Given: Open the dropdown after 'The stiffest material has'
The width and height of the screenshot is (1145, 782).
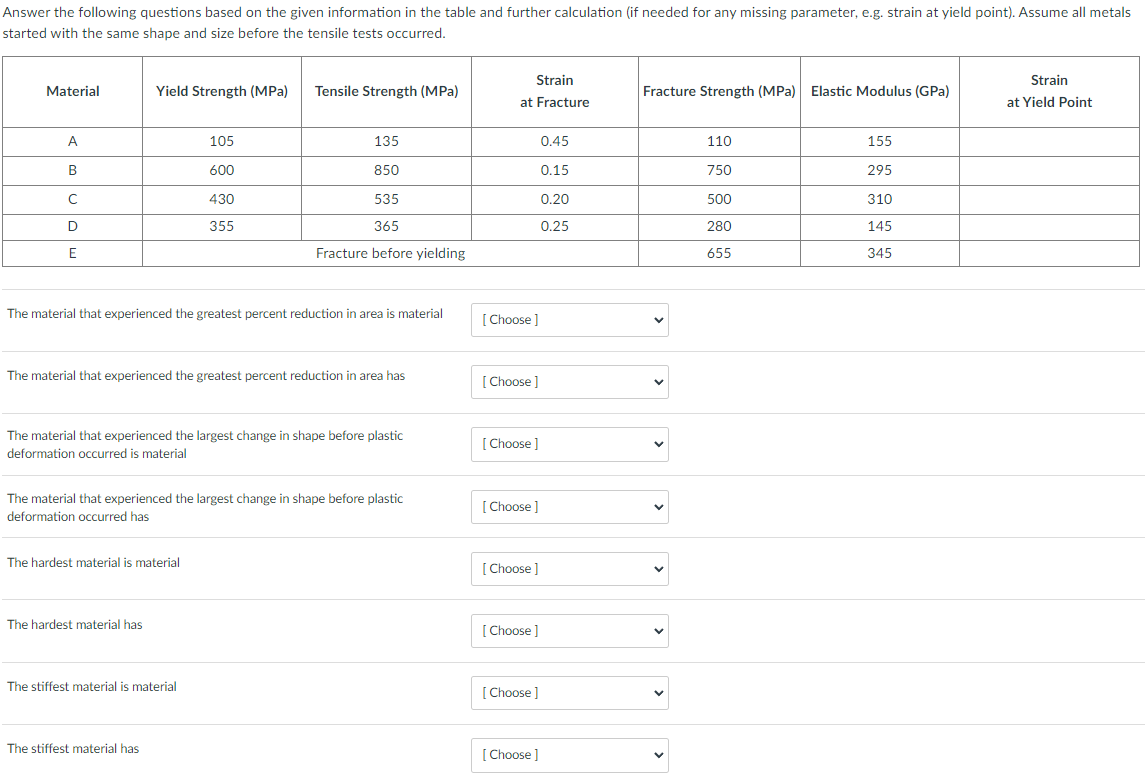Looking at the screenshot, I should 569,755.
